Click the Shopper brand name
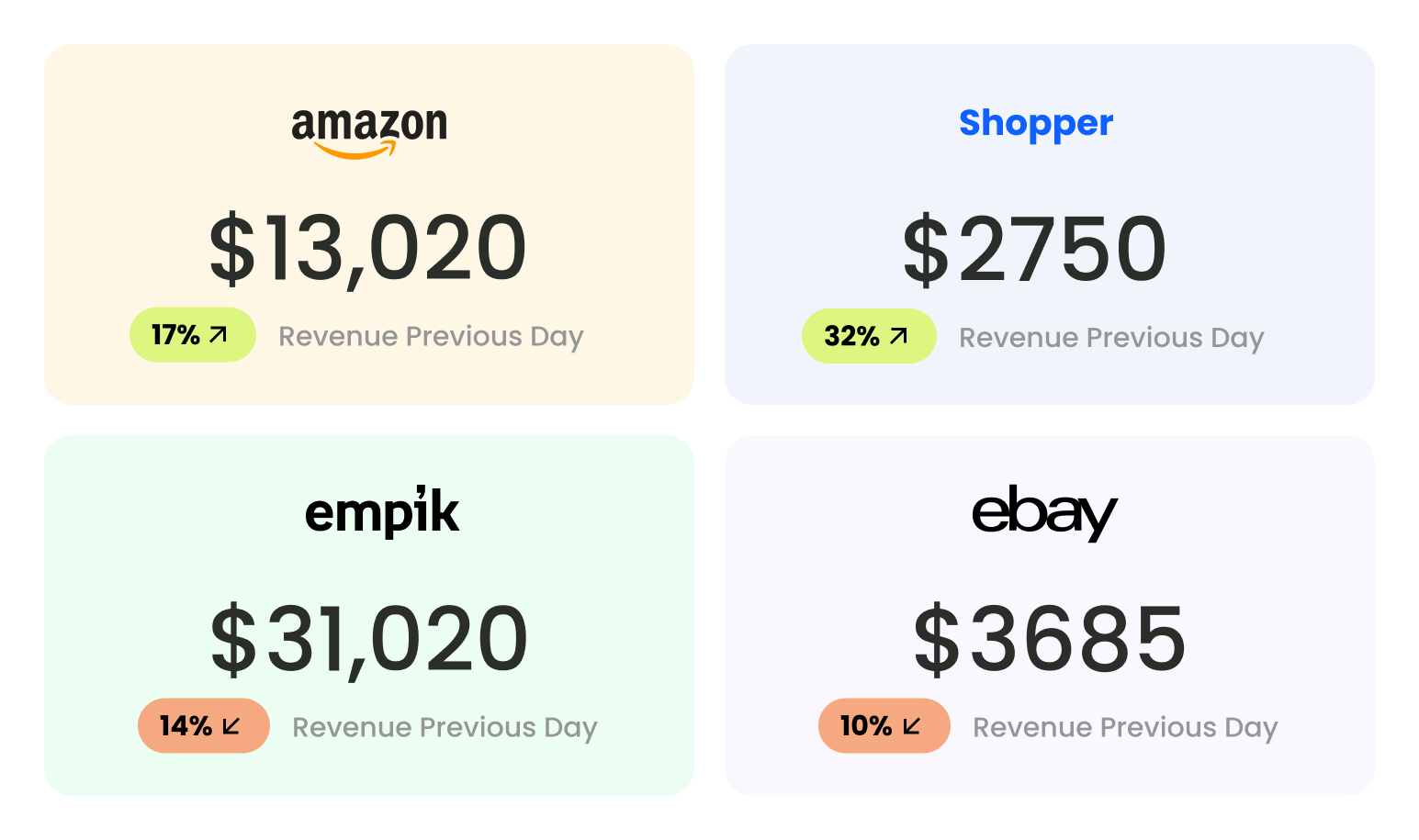 pos(1035,123)
